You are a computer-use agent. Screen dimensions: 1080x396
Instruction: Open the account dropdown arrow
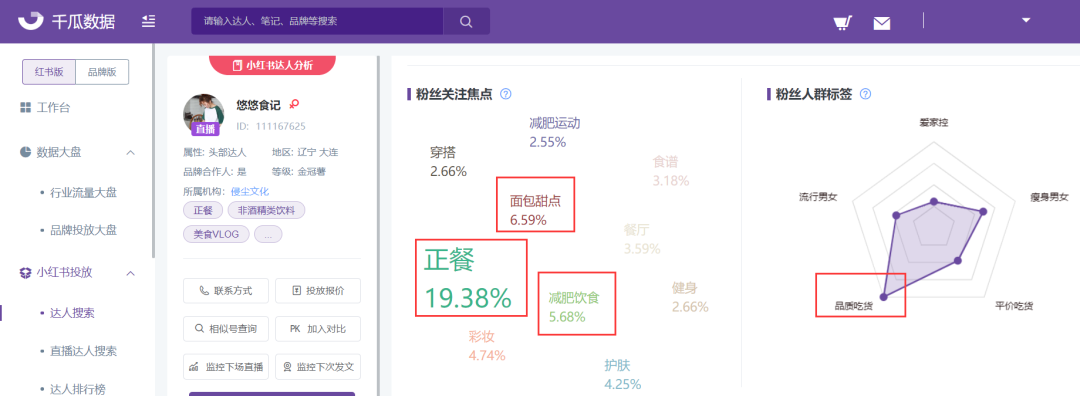(x=1026, y=21)
